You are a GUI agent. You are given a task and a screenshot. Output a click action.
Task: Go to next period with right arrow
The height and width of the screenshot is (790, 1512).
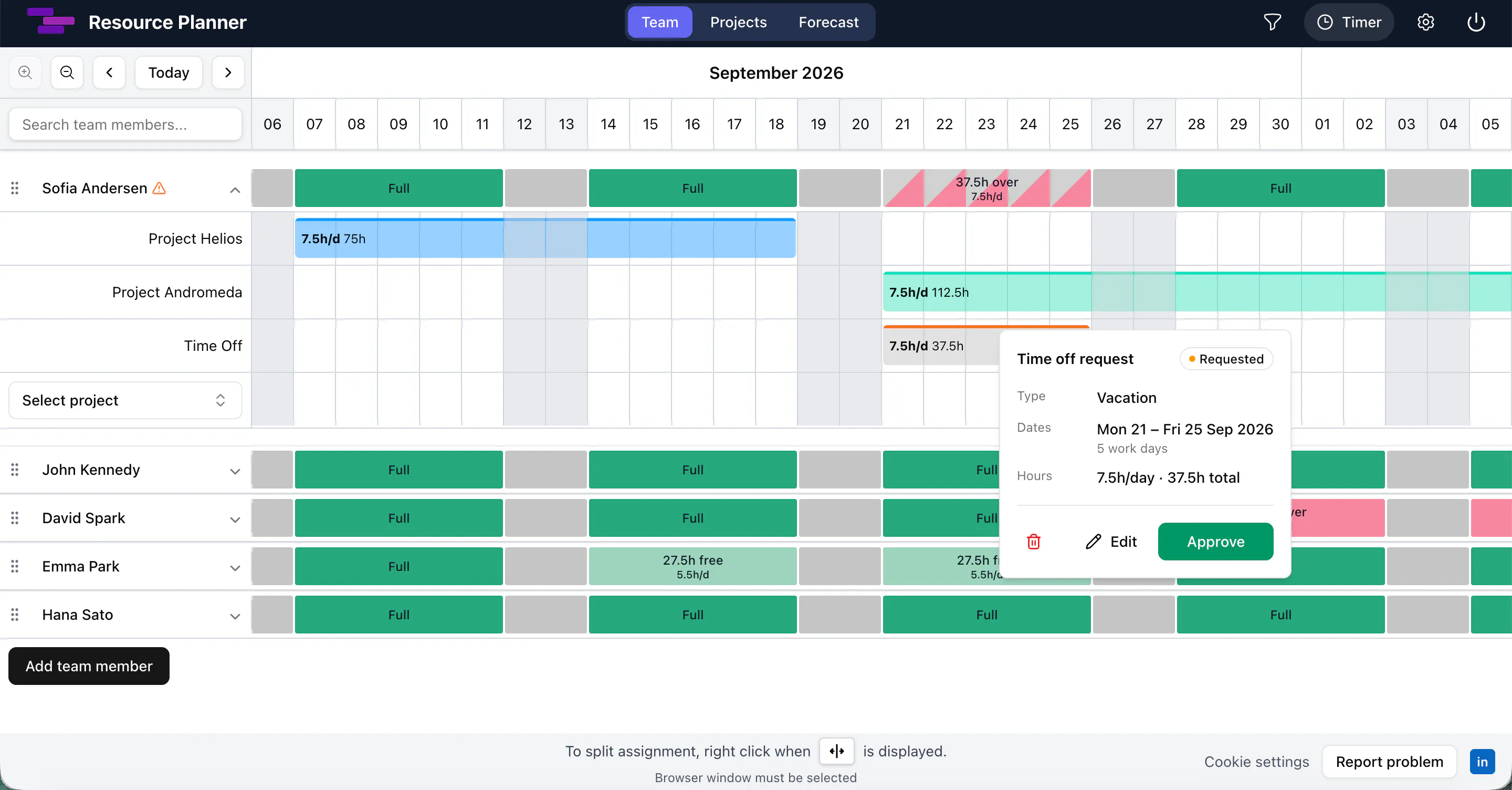pyautogui.click(x=228, y=73)
